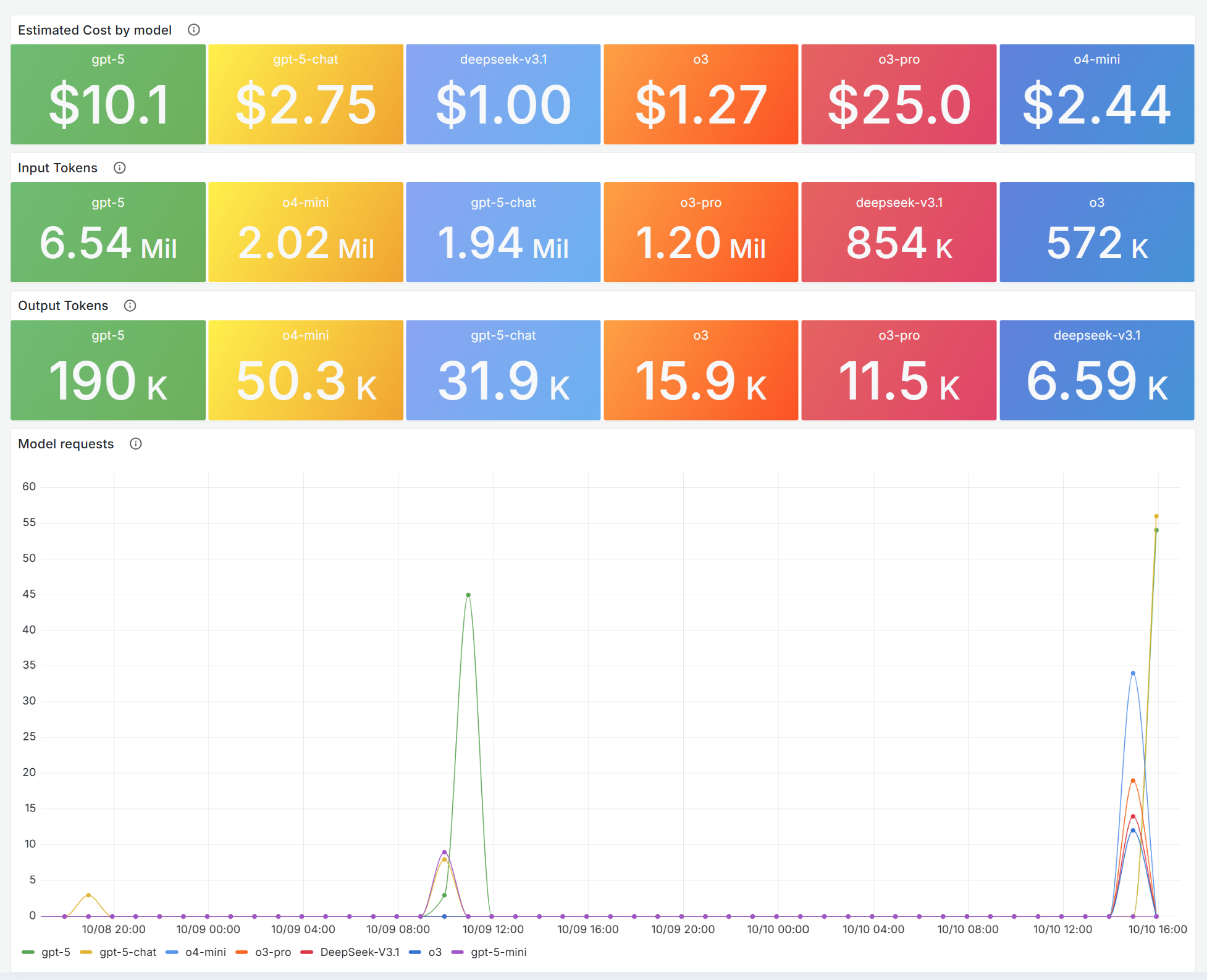Viewport: 1207px width, 980px height.
Task: Toggle o3-pro series in legend
Action: click(x=272, y=952)
